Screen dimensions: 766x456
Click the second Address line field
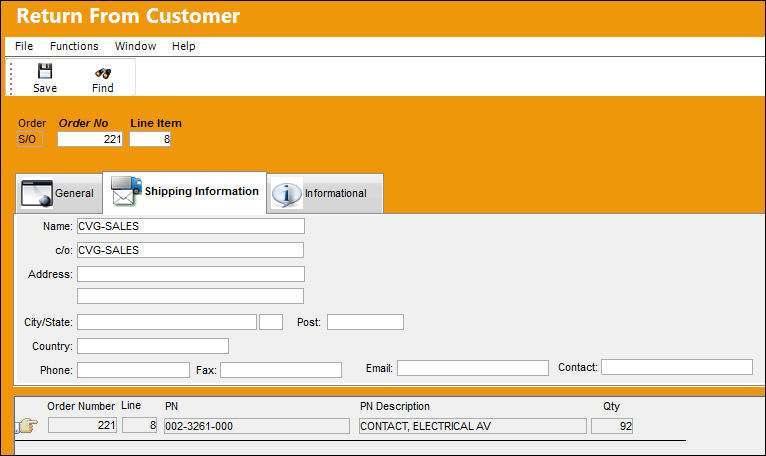190,296
